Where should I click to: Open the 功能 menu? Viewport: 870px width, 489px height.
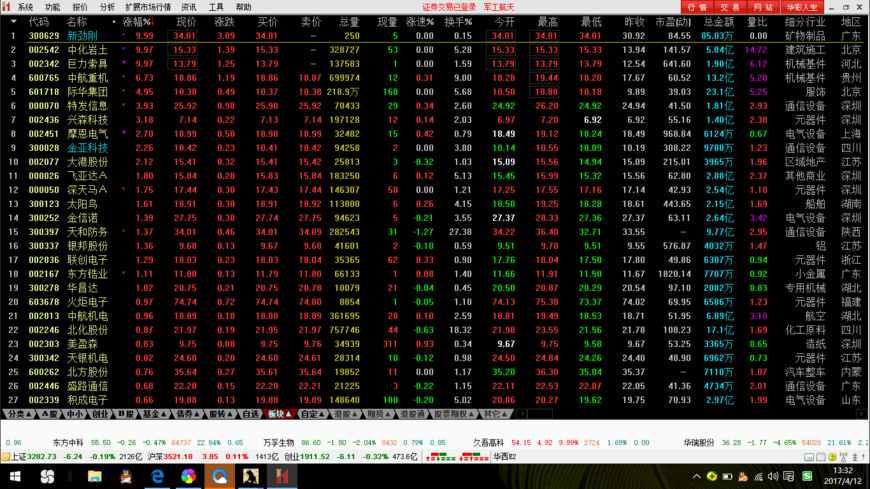point(52,7)
